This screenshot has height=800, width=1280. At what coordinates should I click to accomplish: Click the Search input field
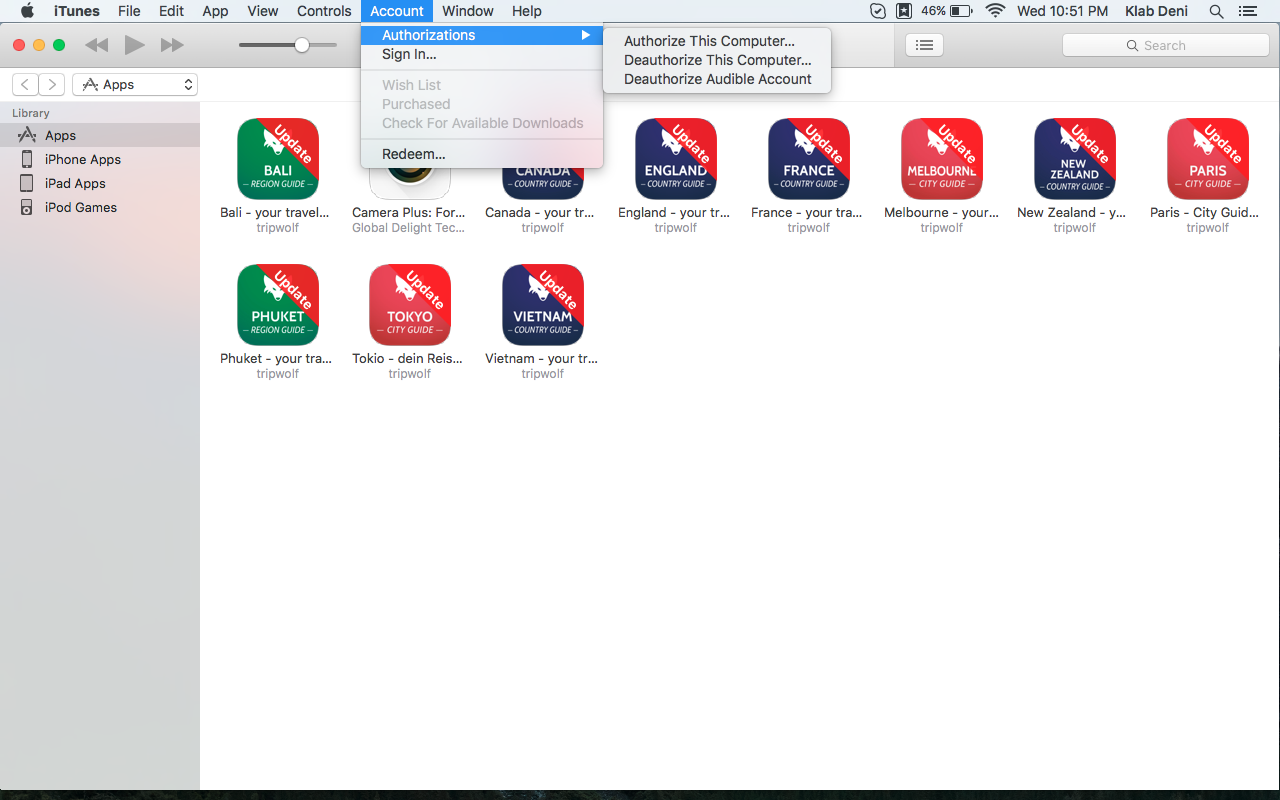tap(1165, 45)
